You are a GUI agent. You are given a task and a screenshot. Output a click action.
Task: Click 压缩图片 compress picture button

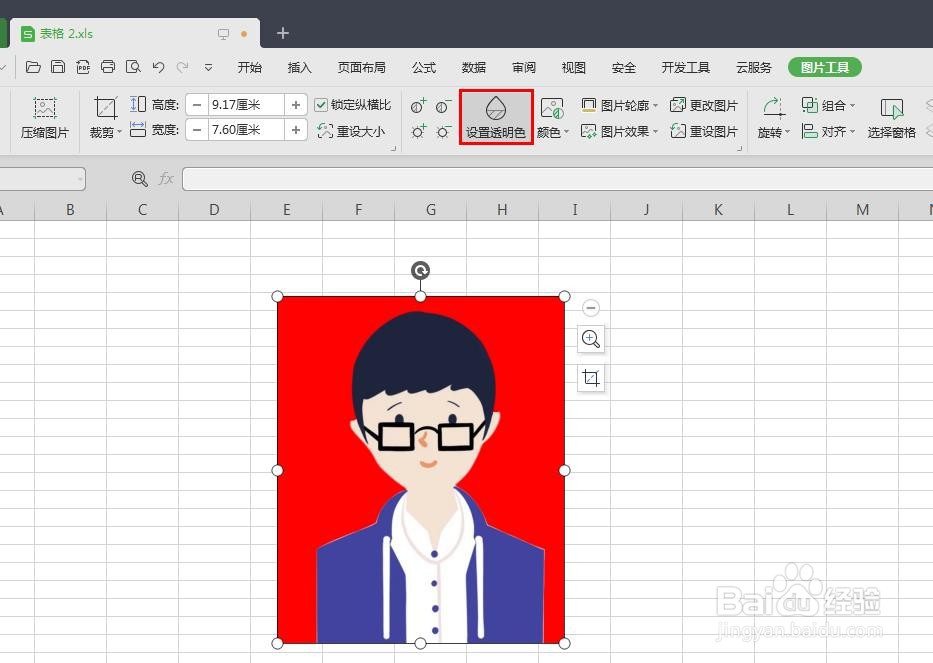click(x=45, y=118)
